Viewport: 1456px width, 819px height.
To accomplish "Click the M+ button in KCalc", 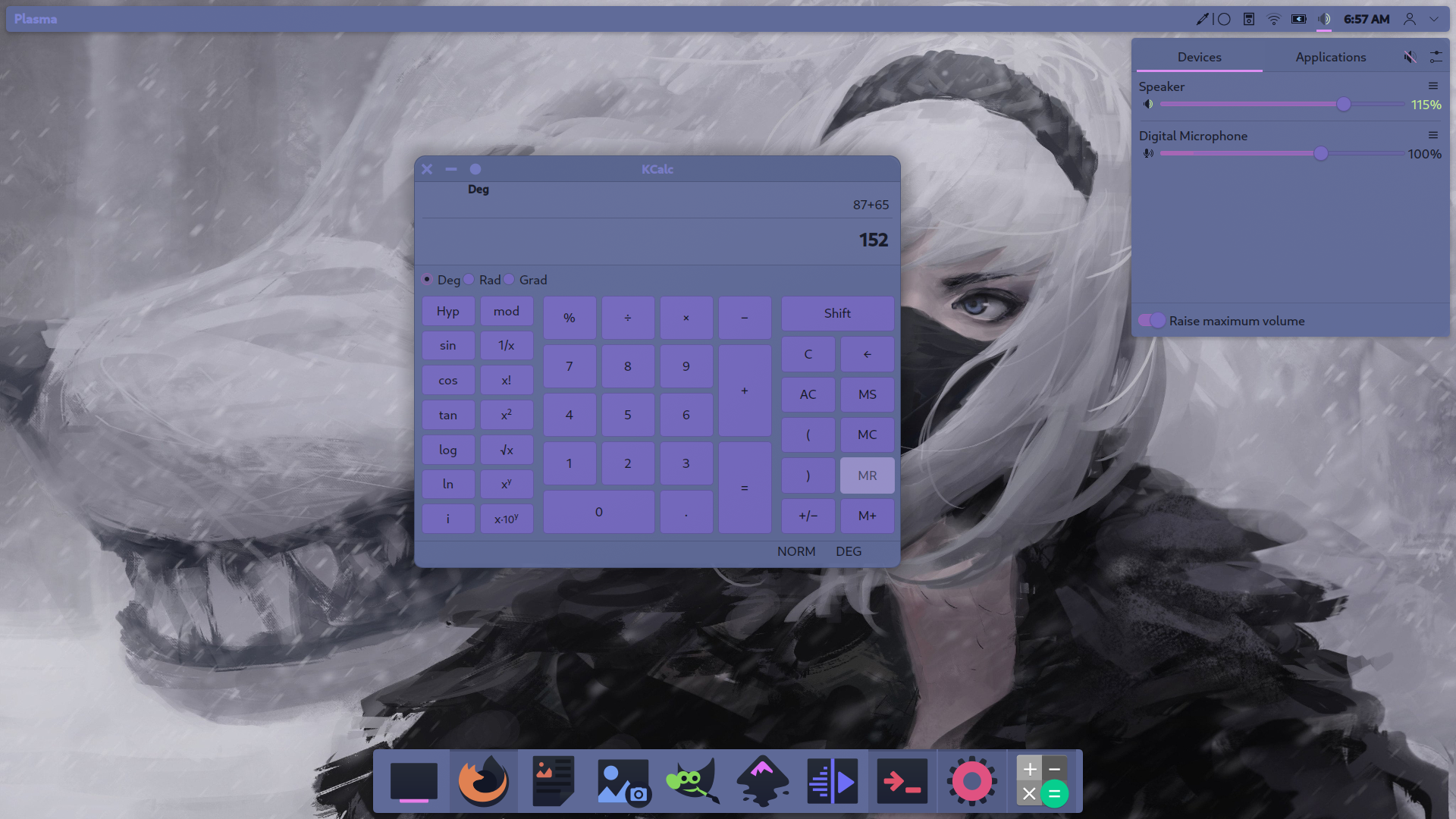I will pos(868,516).
